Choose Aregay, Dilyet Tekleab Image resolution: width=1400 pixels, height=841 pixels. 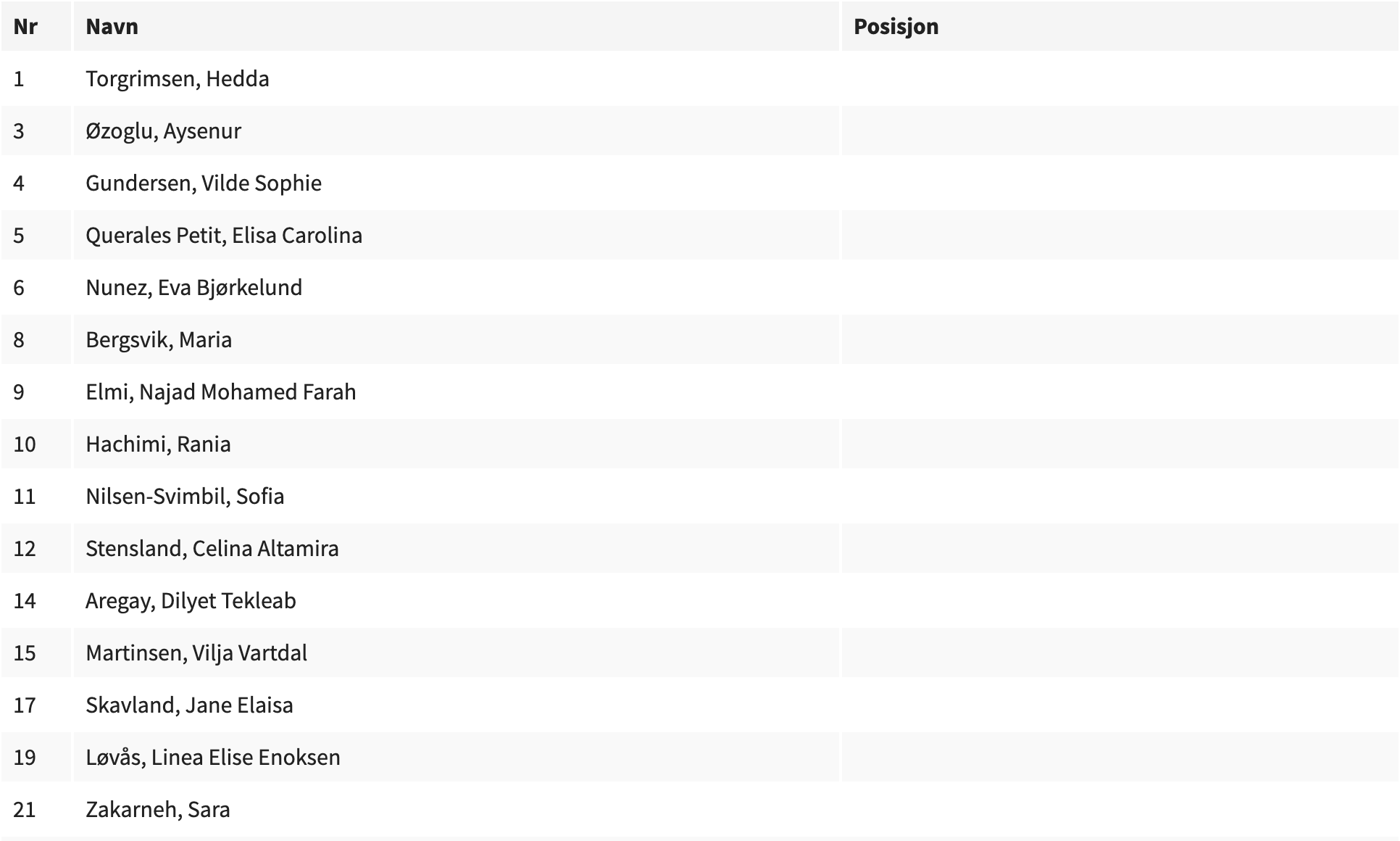(191, 601)
